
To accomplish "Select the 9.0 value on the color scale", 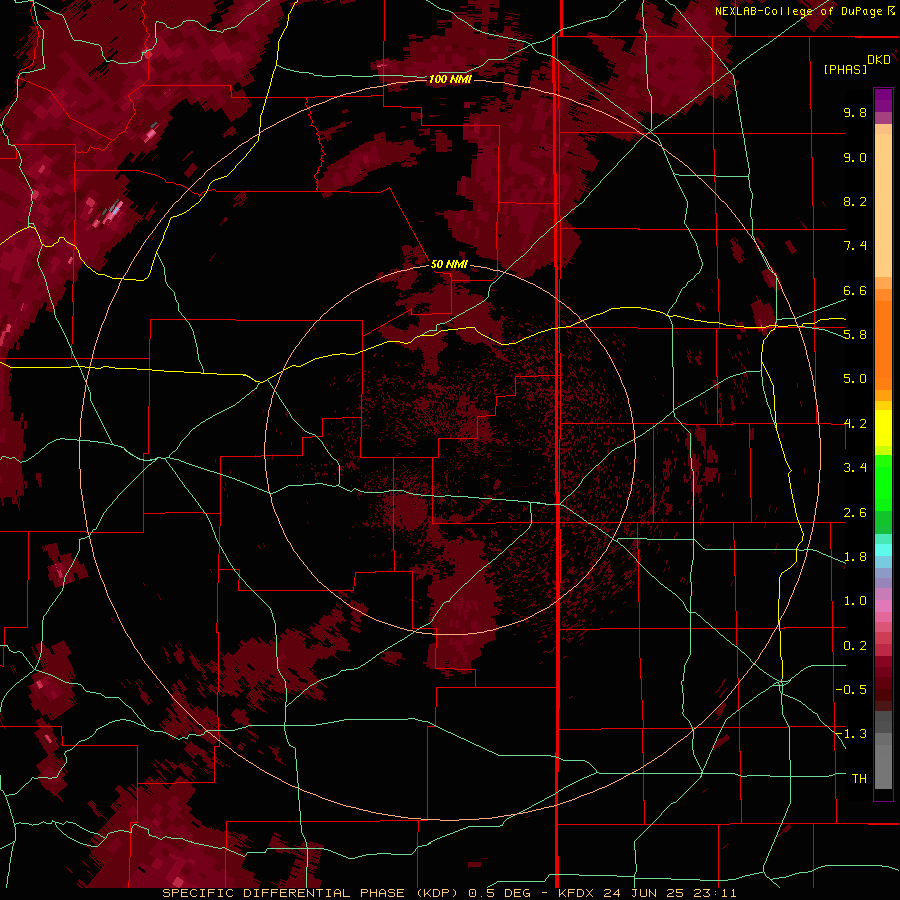I will click(855, 157).
